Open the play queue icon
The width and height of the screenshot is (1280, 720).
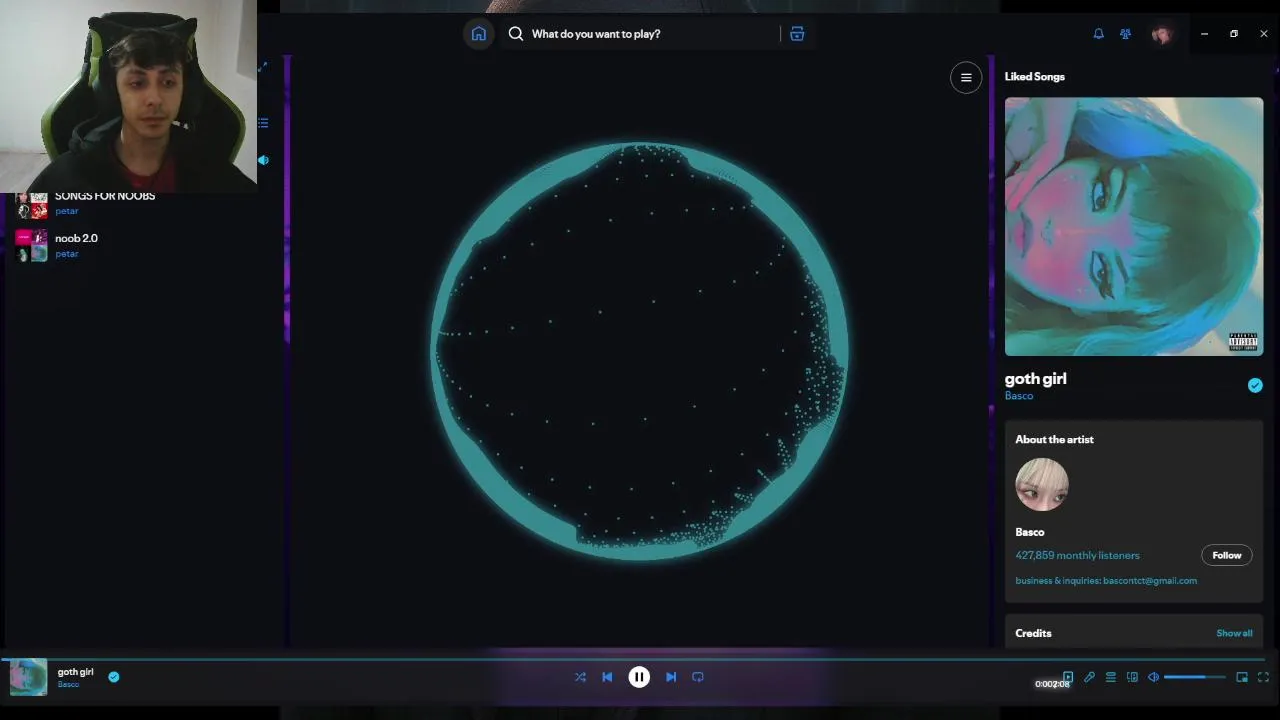click(x=1110, y=677)
